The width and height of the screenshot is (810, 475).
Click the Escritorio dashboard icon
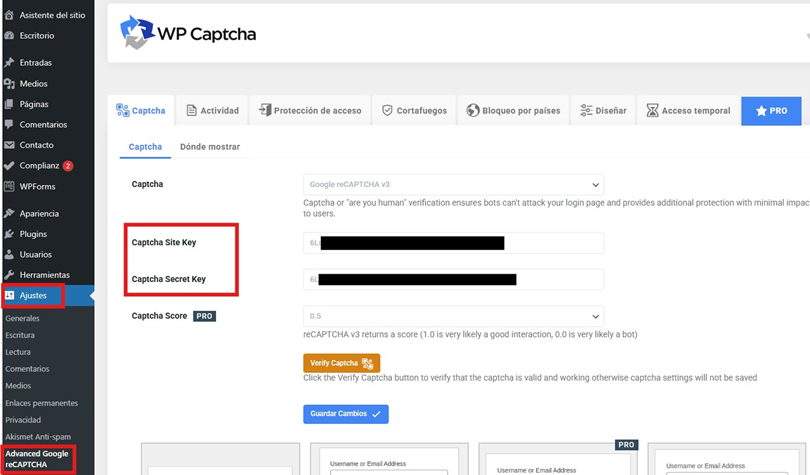9,36
